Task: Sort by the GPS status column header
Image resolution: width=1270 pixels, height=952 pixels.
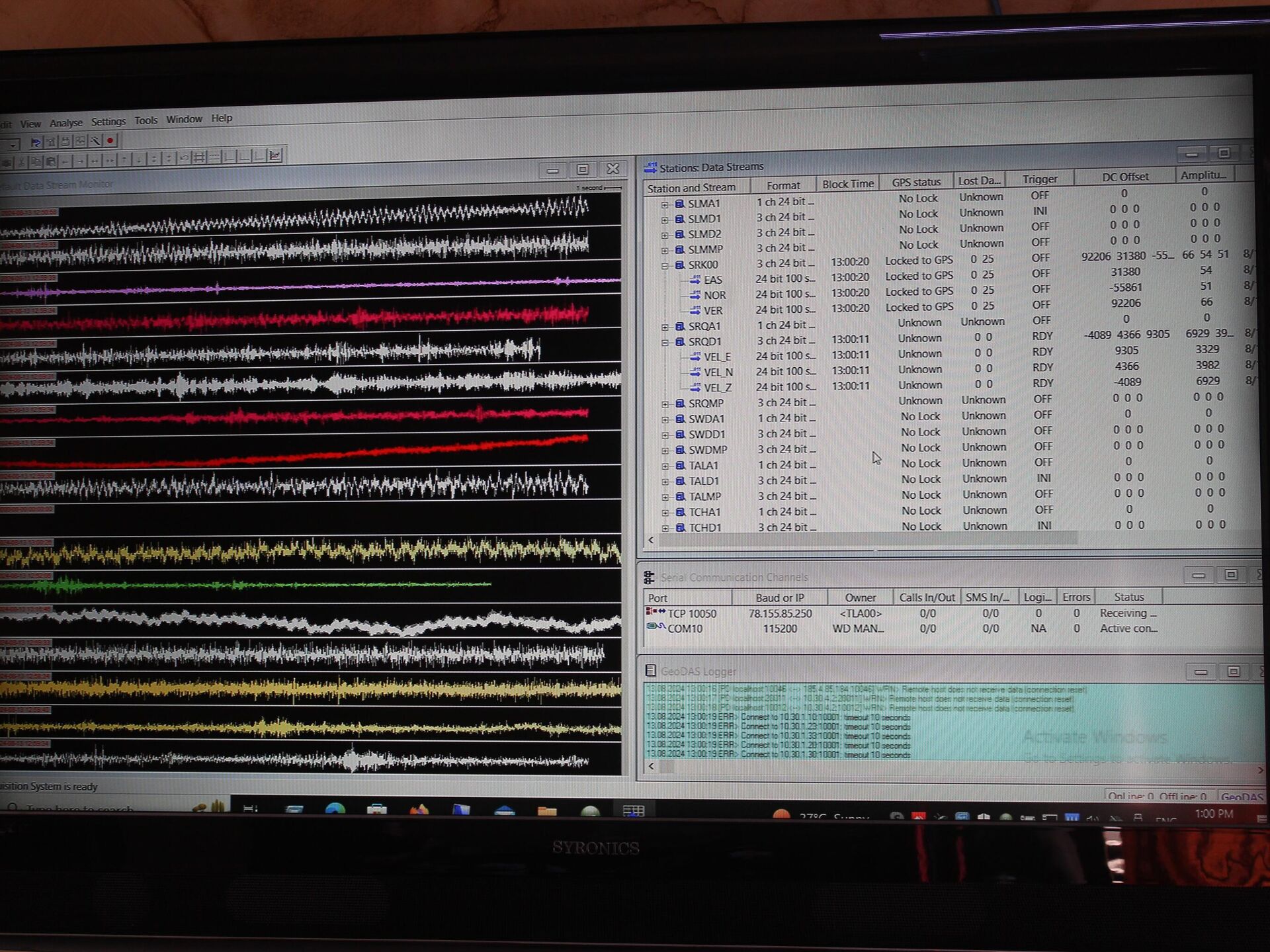Action: point(915,182)
